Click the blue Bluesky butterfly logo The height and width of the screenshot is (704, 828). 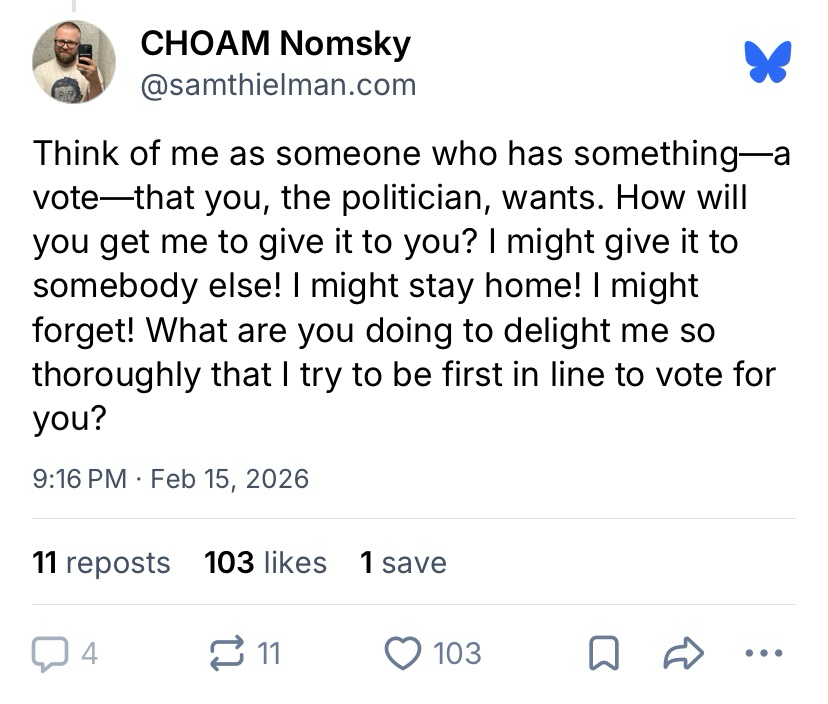click(768, 62)
